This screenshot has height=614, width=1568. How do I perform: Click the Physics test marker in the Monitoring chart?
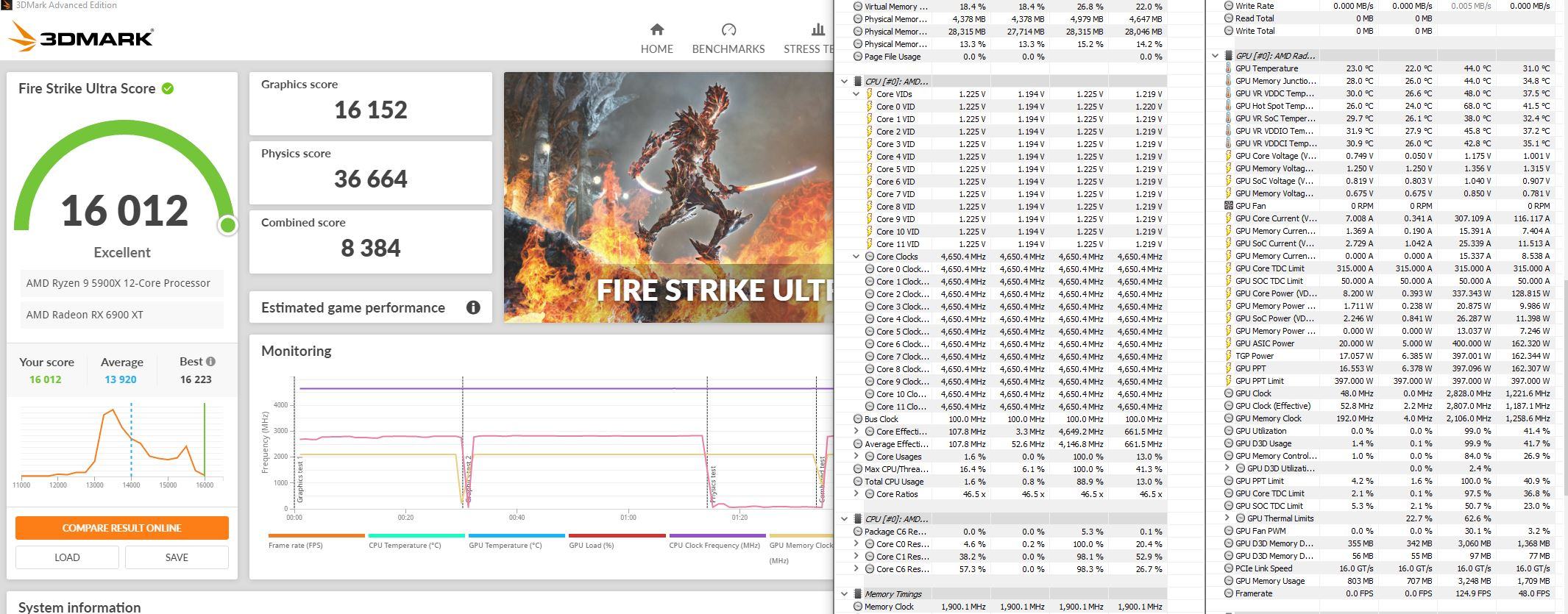pyautogui.click(x=713, y=485)
